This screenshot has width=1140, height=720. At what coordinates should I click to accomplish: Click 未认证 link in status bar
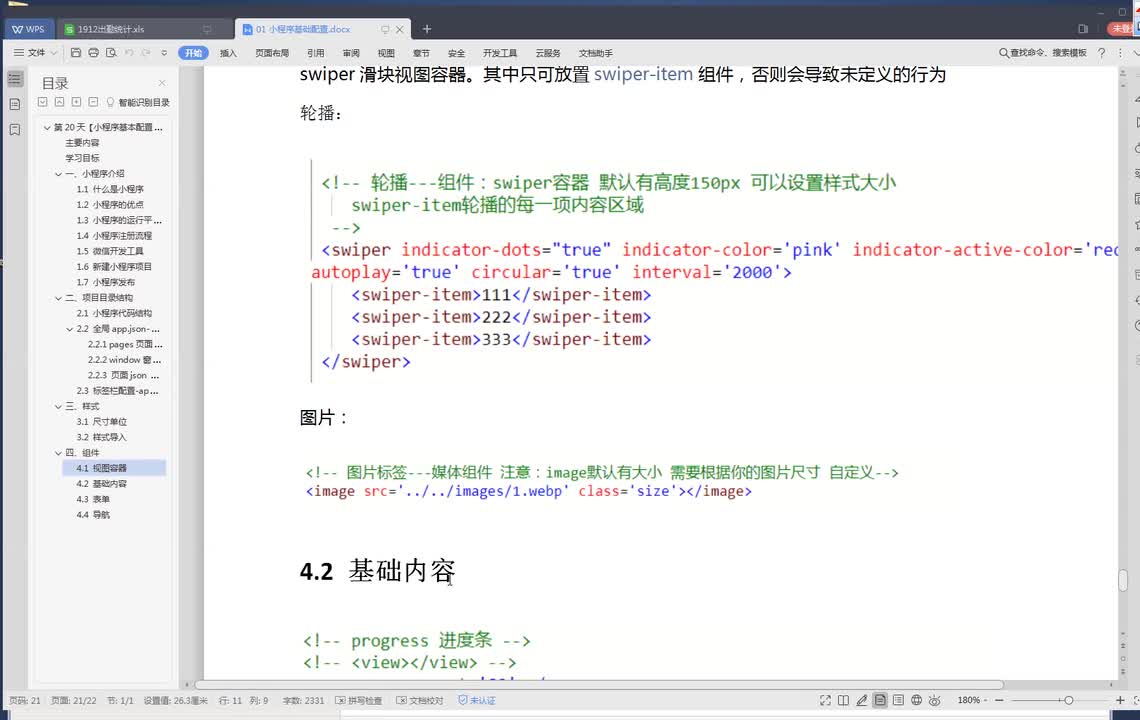(x=477, y=700)
